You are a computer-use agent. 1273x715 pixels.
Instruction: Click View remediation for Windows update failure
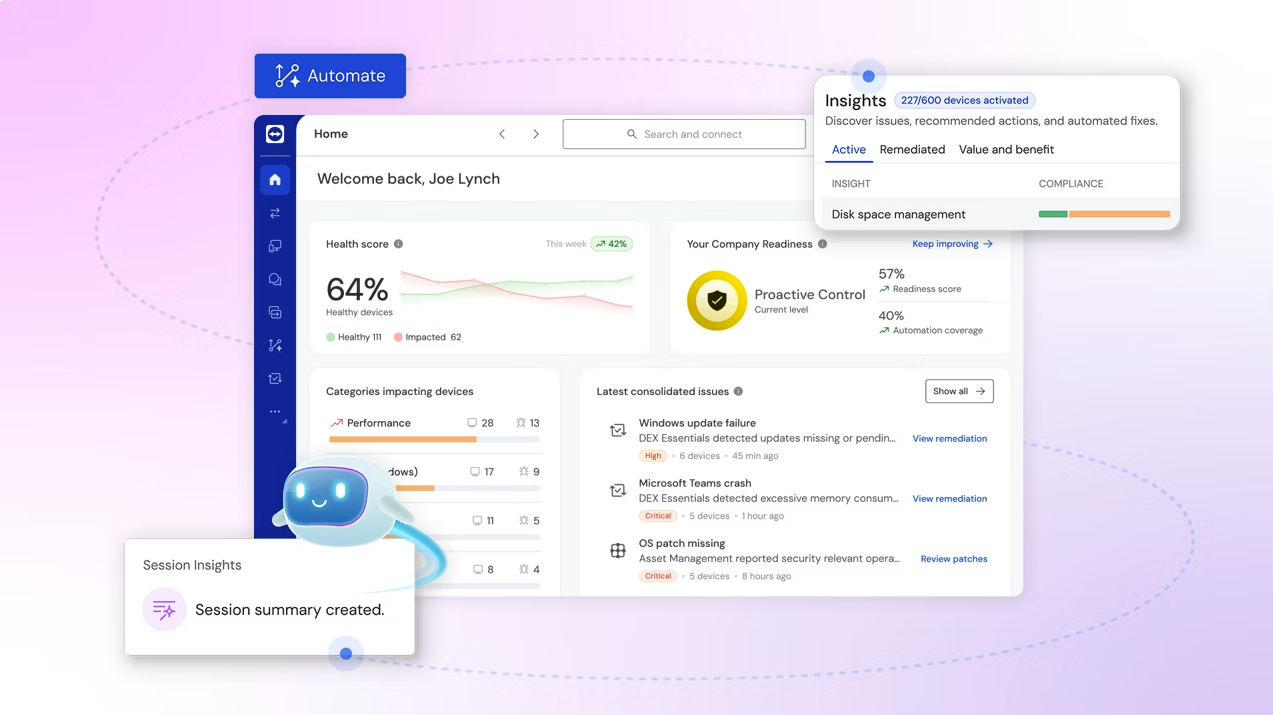(x=949, y=438)
